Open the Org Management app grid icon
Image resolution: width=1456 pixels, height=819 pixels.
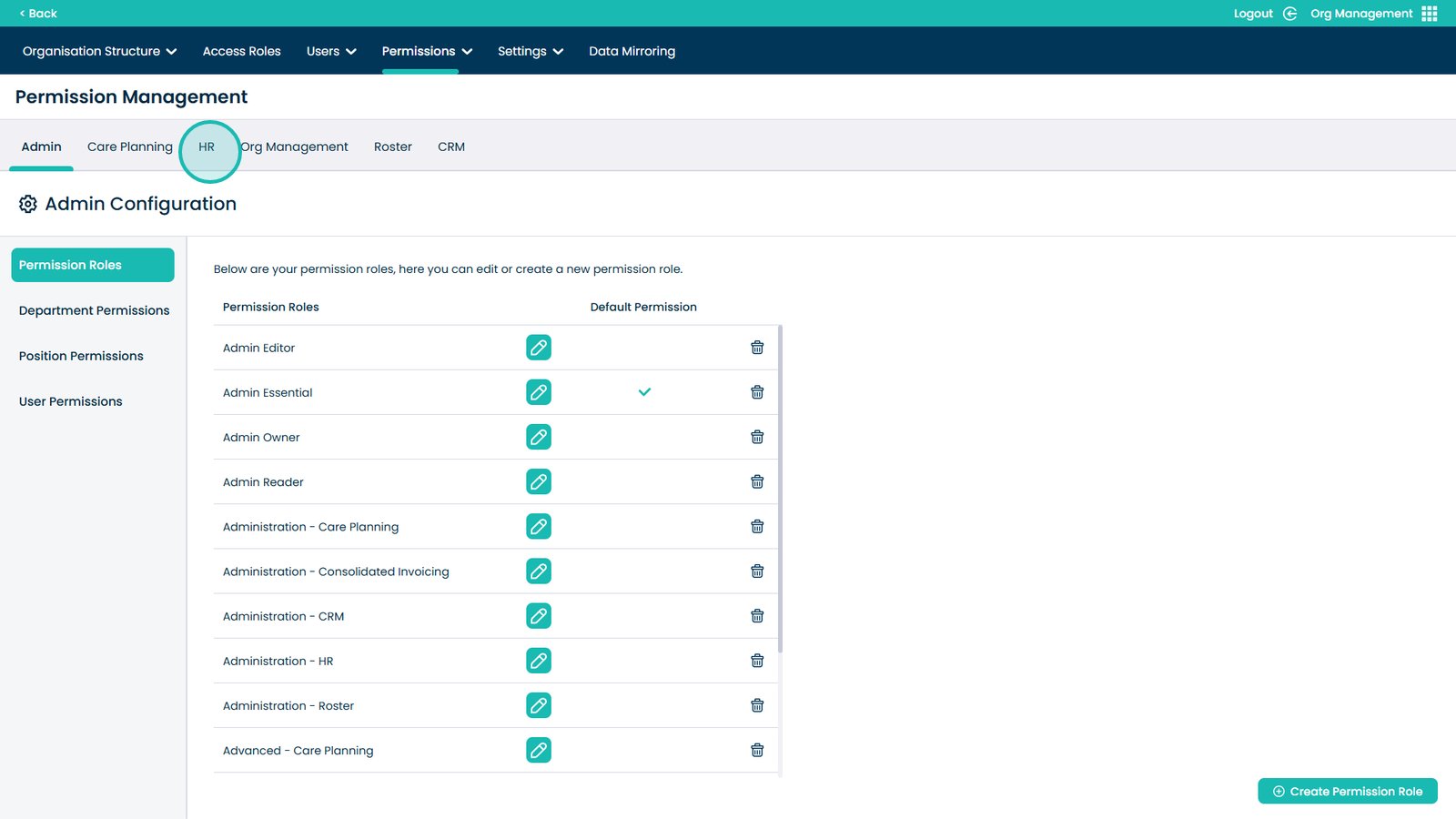point(1429,14)
